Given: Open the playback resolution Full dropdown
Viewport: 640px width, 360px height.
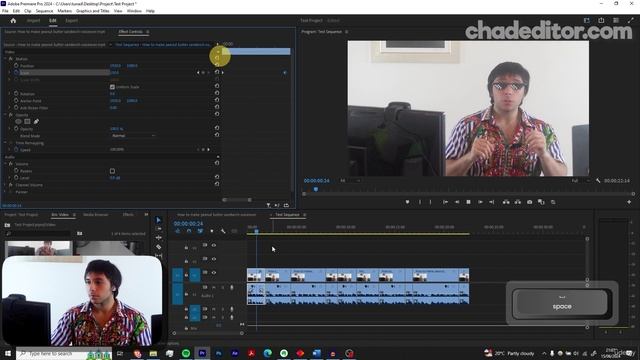Looking at the screenshot, I should tap(580, 180).
